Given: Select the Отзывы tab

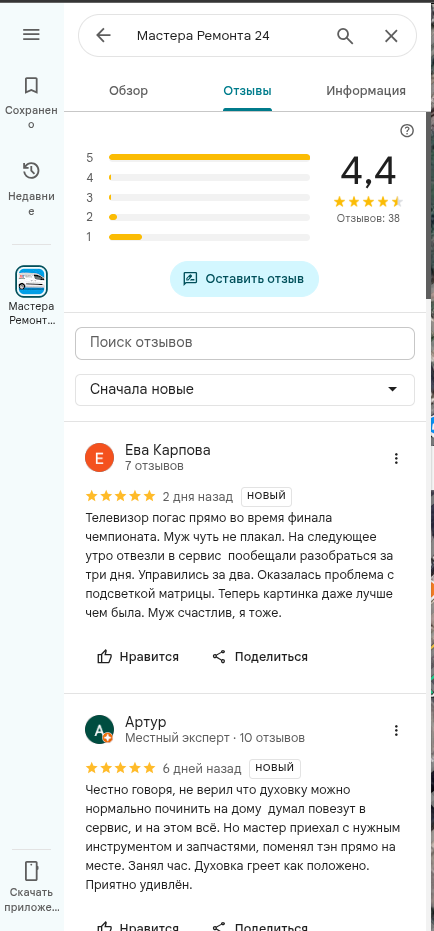Looking at the screenshot, I should [247, 91].
